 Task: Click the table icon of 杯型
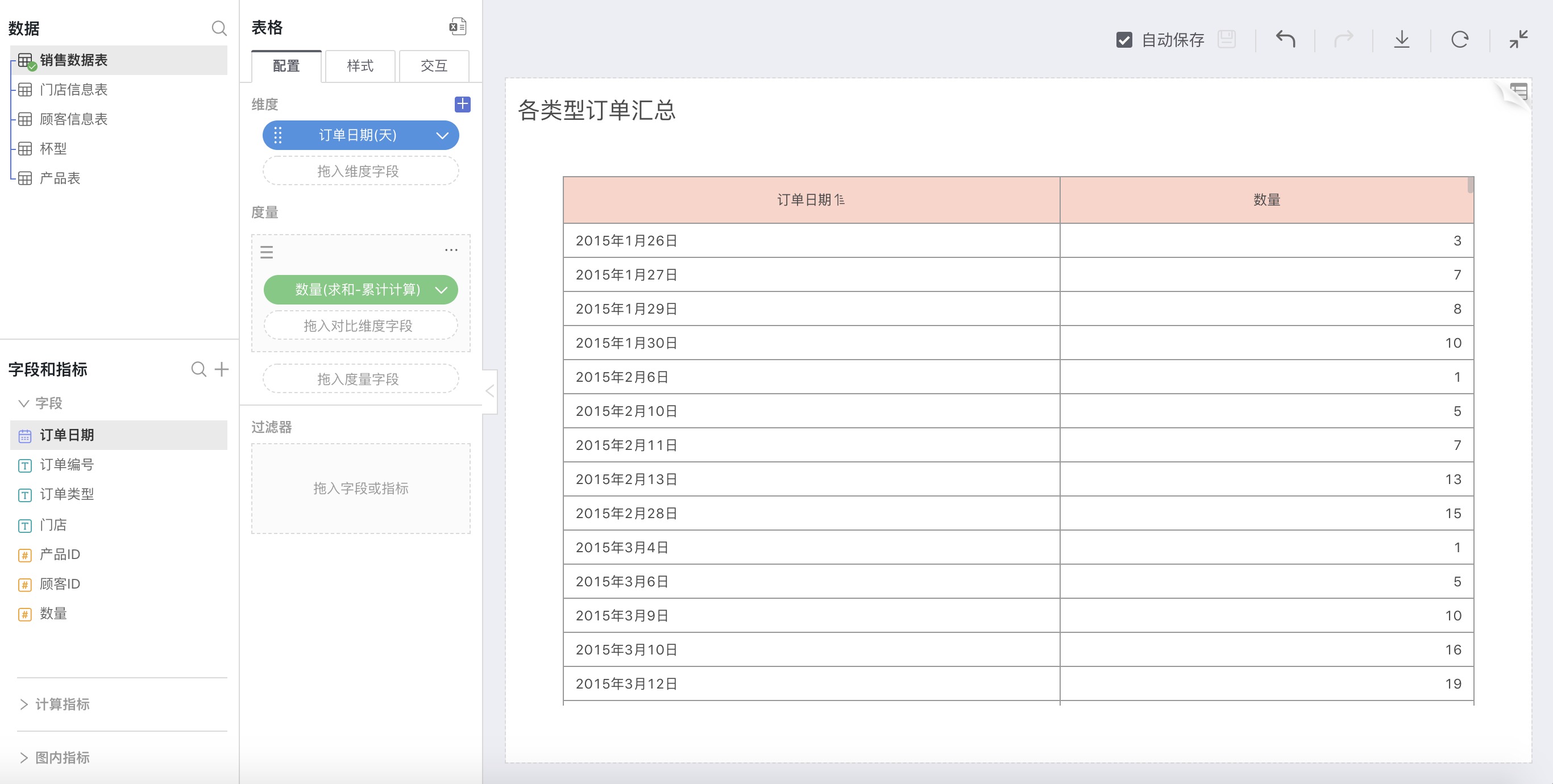pos(24,149)
